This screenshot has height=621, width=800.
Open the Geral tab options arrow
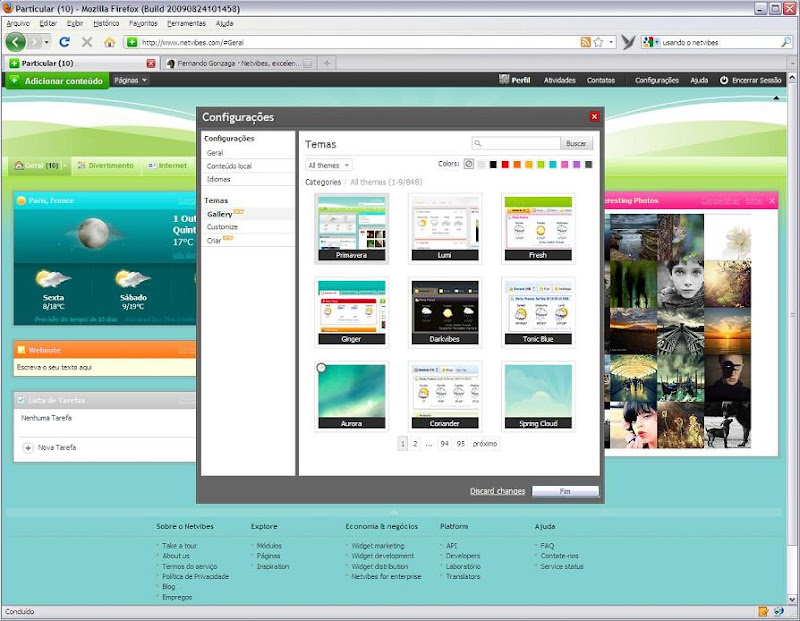point(65,166)
